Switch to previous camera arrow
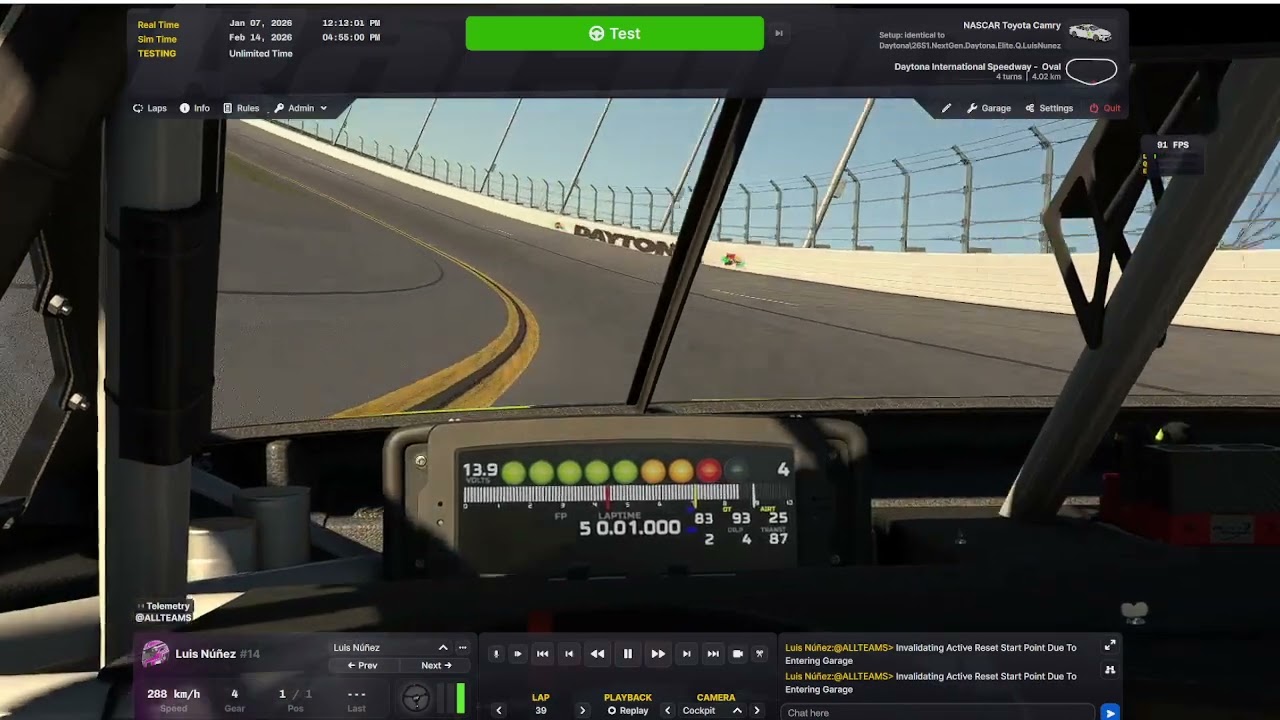1280x720 pixels. coord(668,711)
